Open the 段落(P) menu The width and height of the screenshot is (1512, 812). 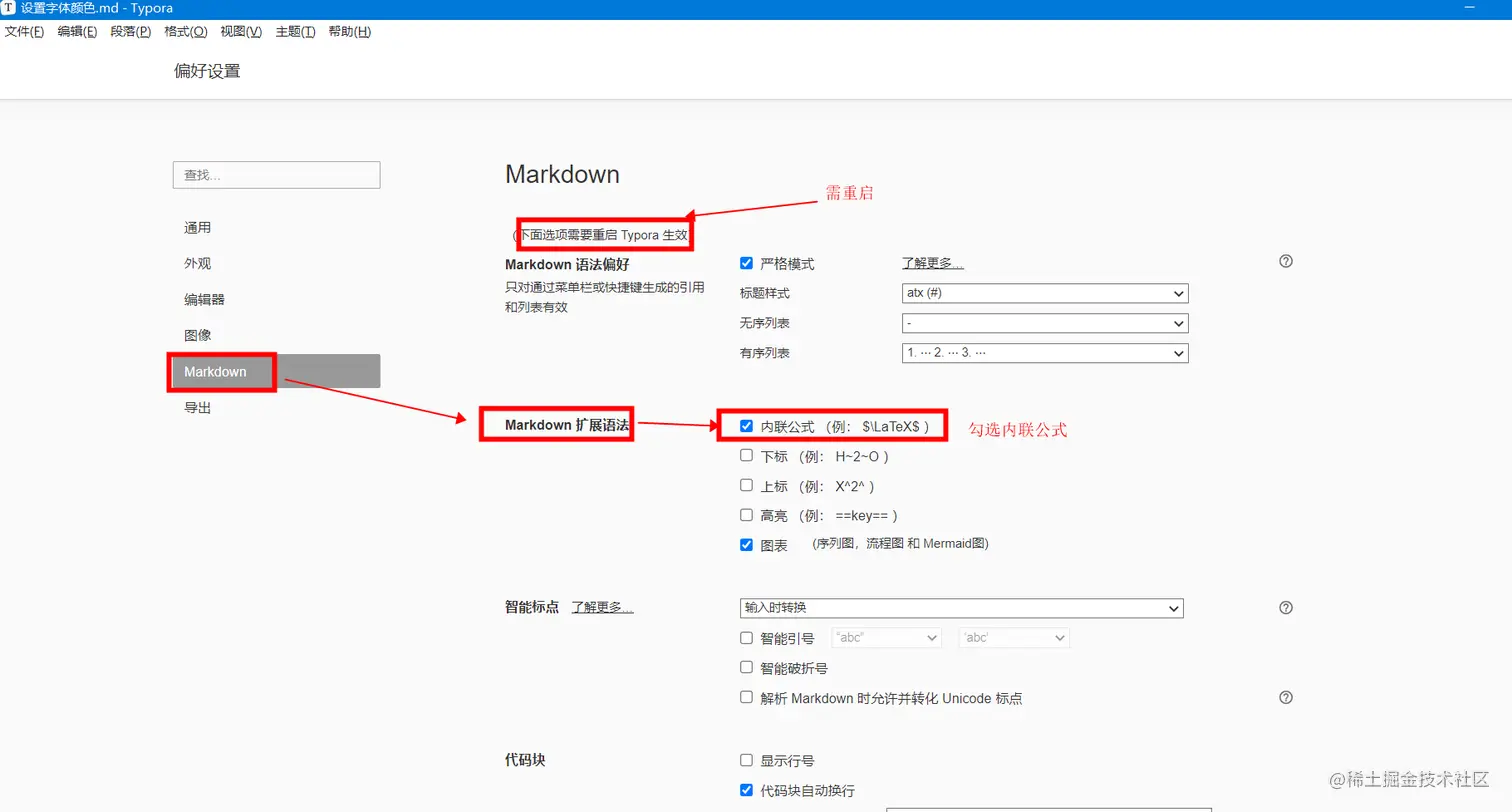click(x=130, y=32)
